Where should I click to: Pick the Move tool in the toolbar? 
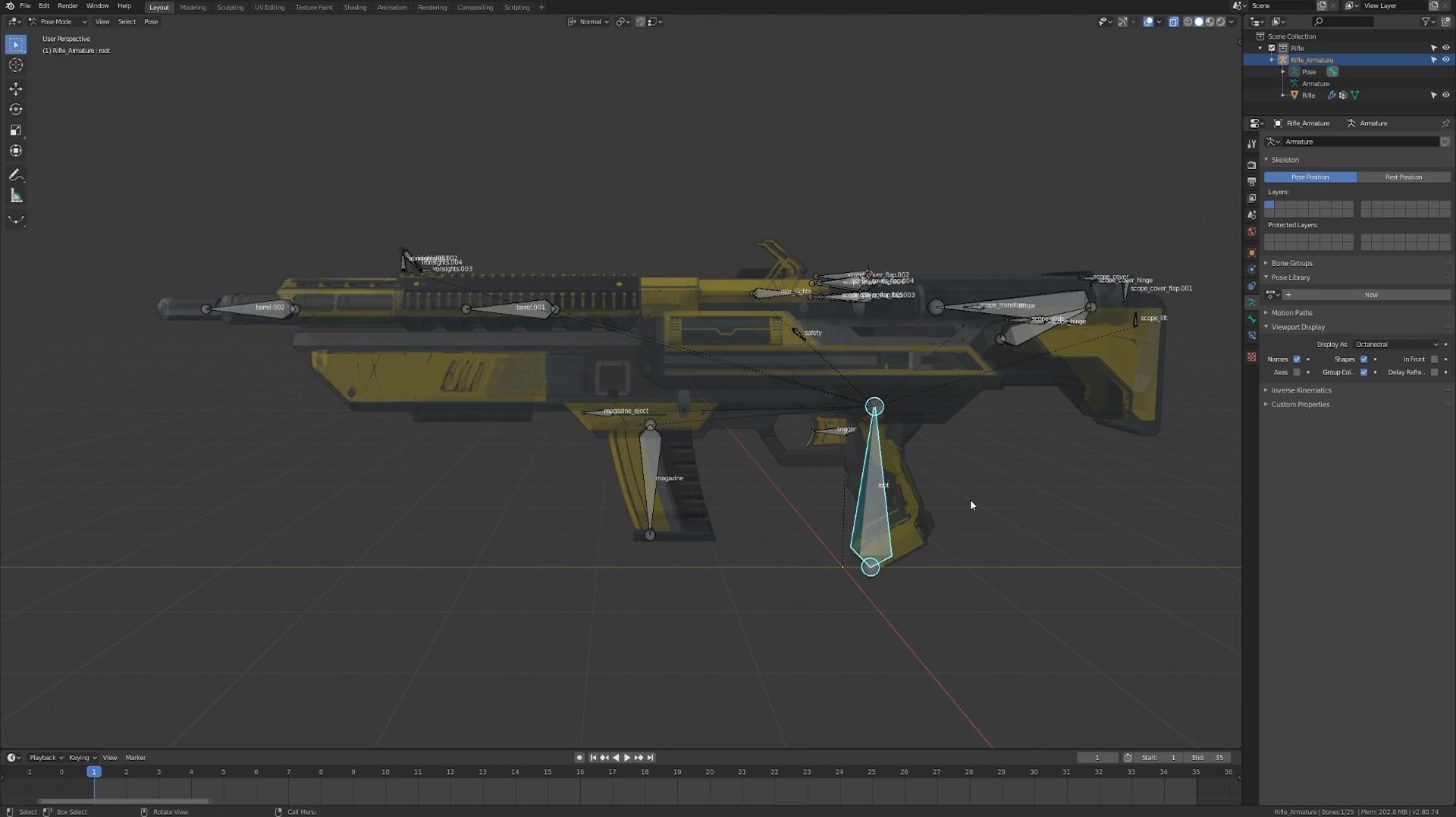16,89
